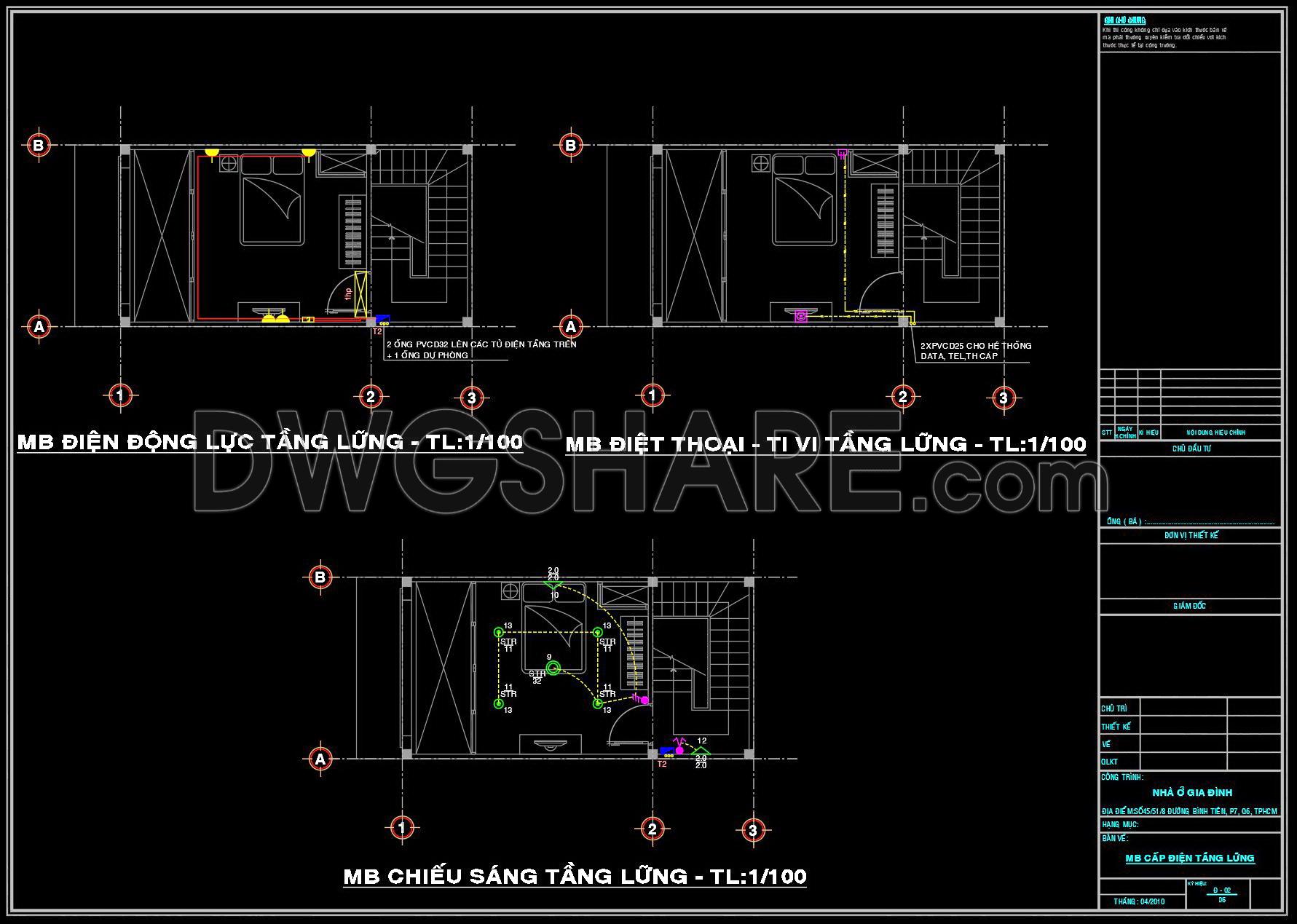Click grid bubble A in the power plan
Viewport: 1297px width, 924px height.
(39, 327)
